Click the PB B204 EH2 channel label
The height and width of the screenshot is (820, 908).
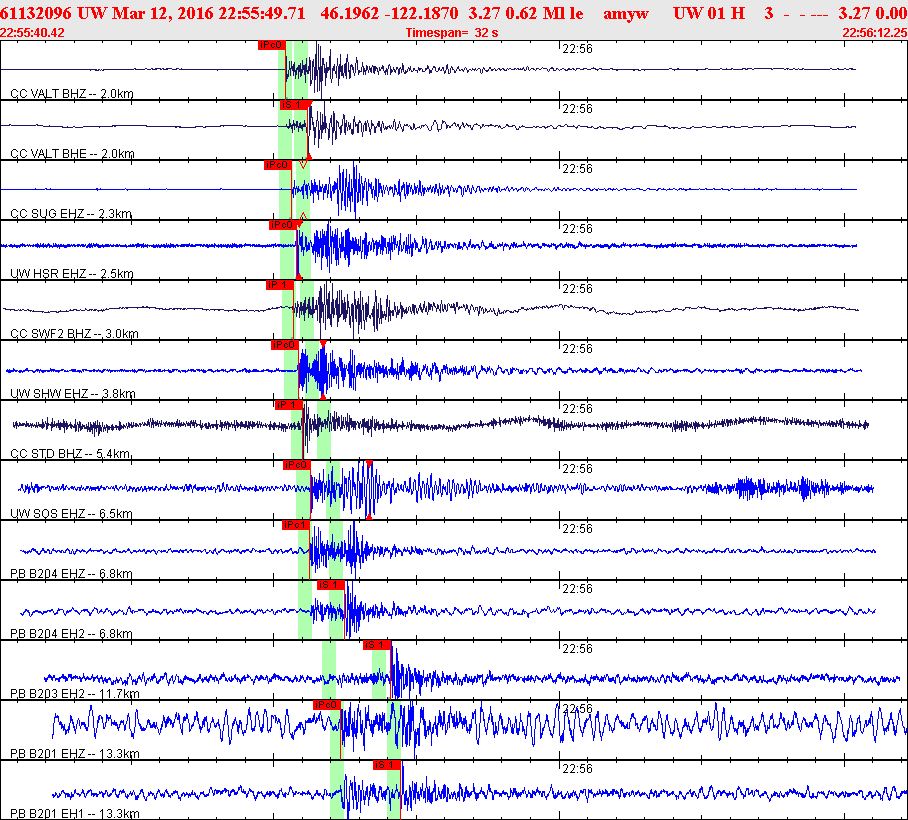coord(70,633)
